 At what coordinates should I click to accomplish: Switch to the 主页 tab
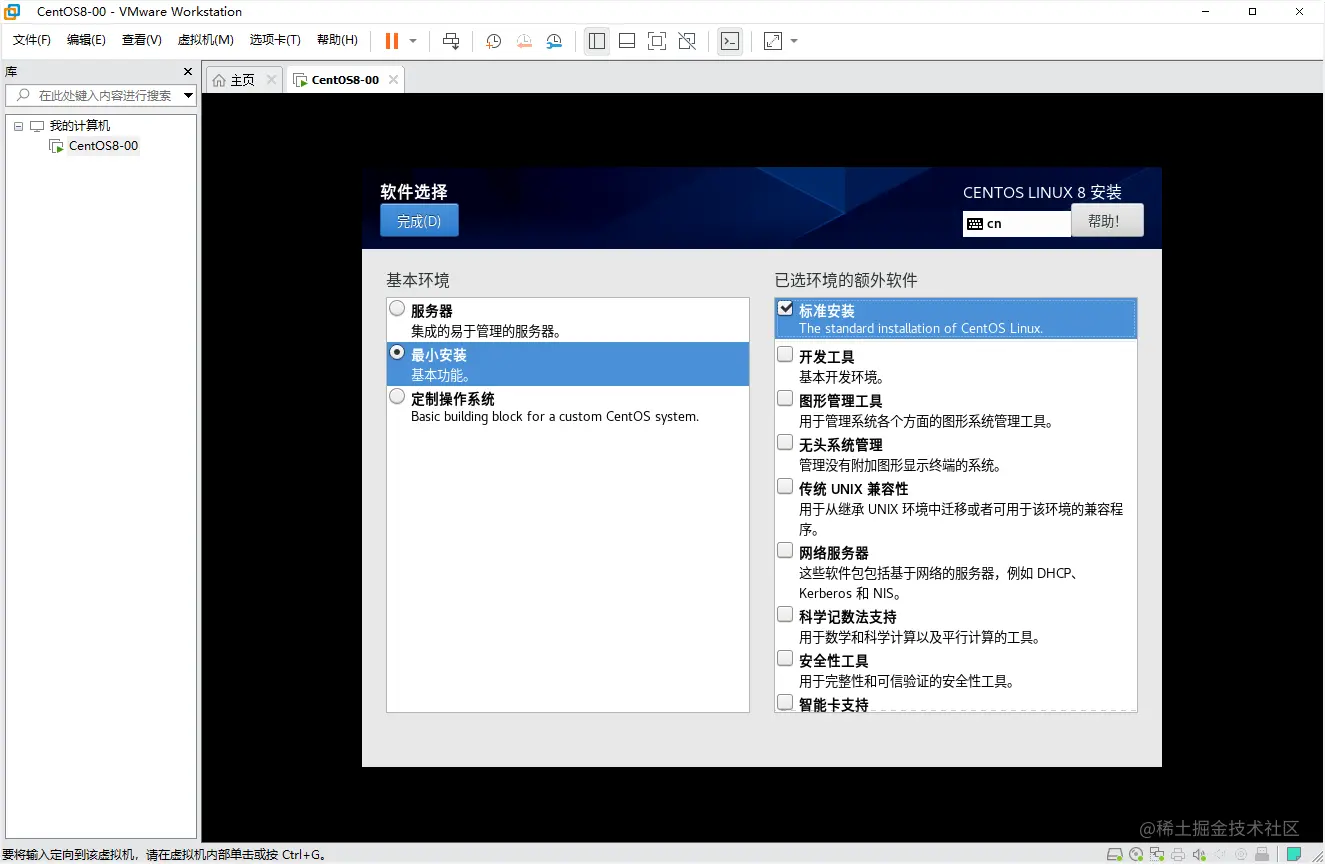pos(242,77)
